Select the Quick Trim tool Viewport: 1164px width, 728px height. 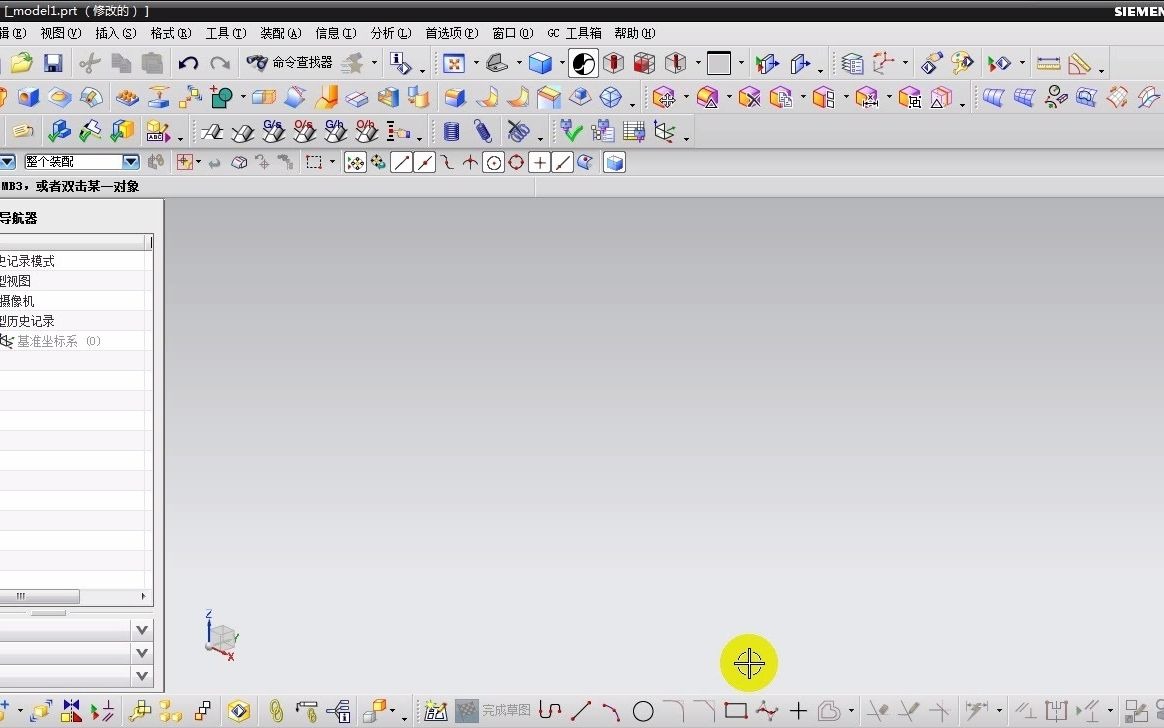[x=876, y=711]
